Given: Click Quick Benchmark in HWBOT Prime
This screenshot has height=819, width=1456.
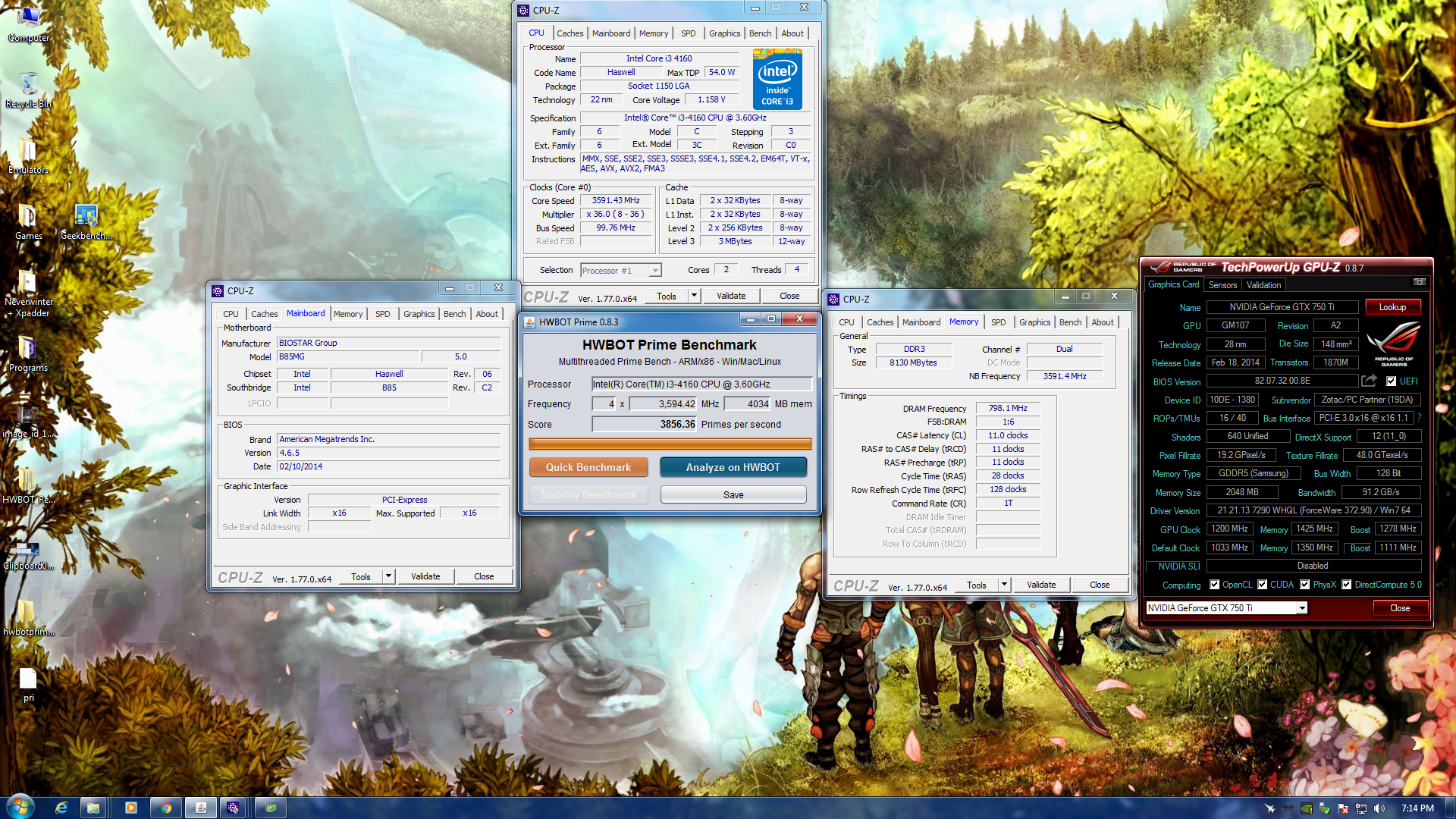Looking at the screenshot, I should coord(588,467).
